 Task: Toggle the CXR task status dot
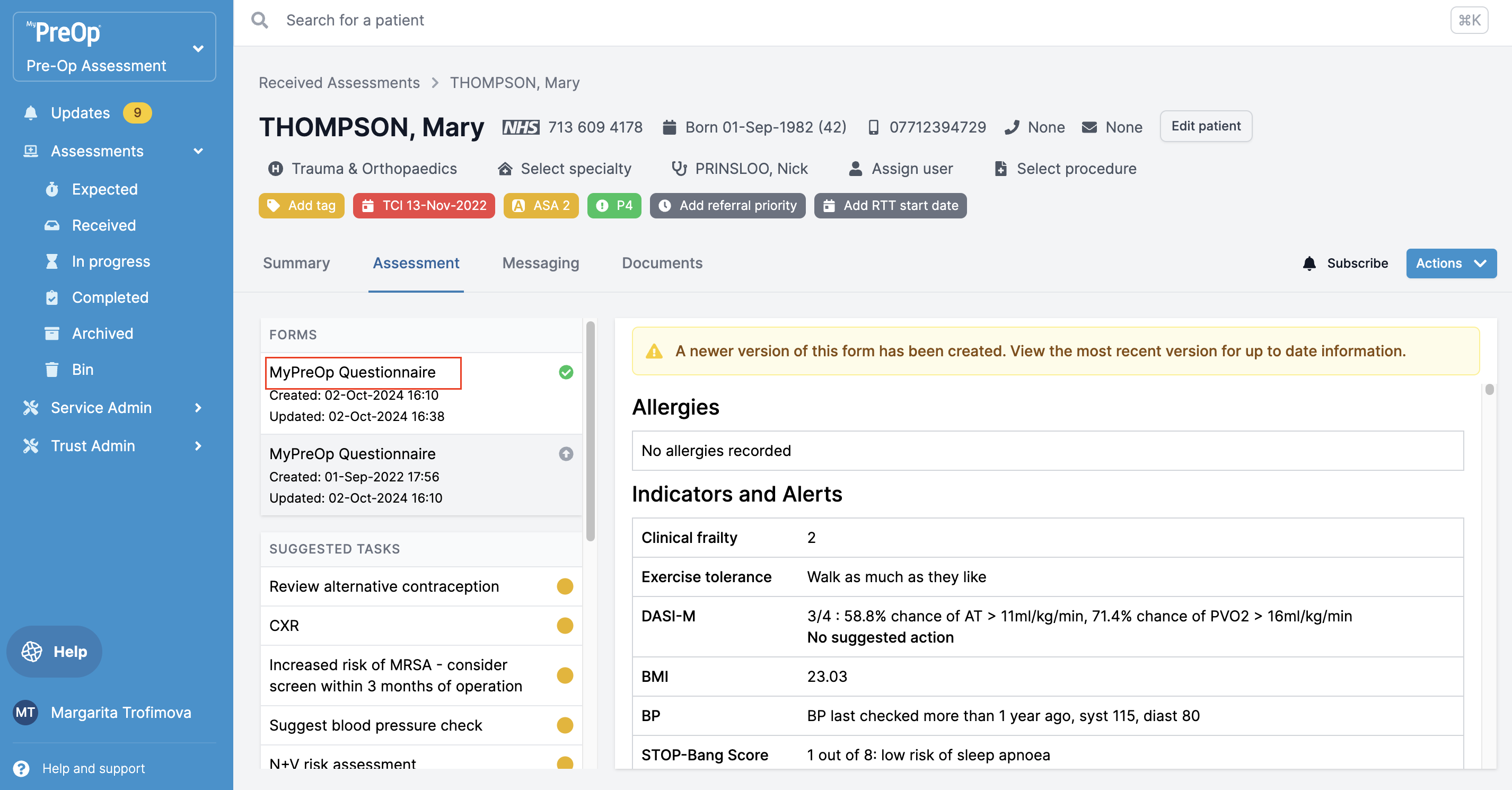tap(564, 625)
